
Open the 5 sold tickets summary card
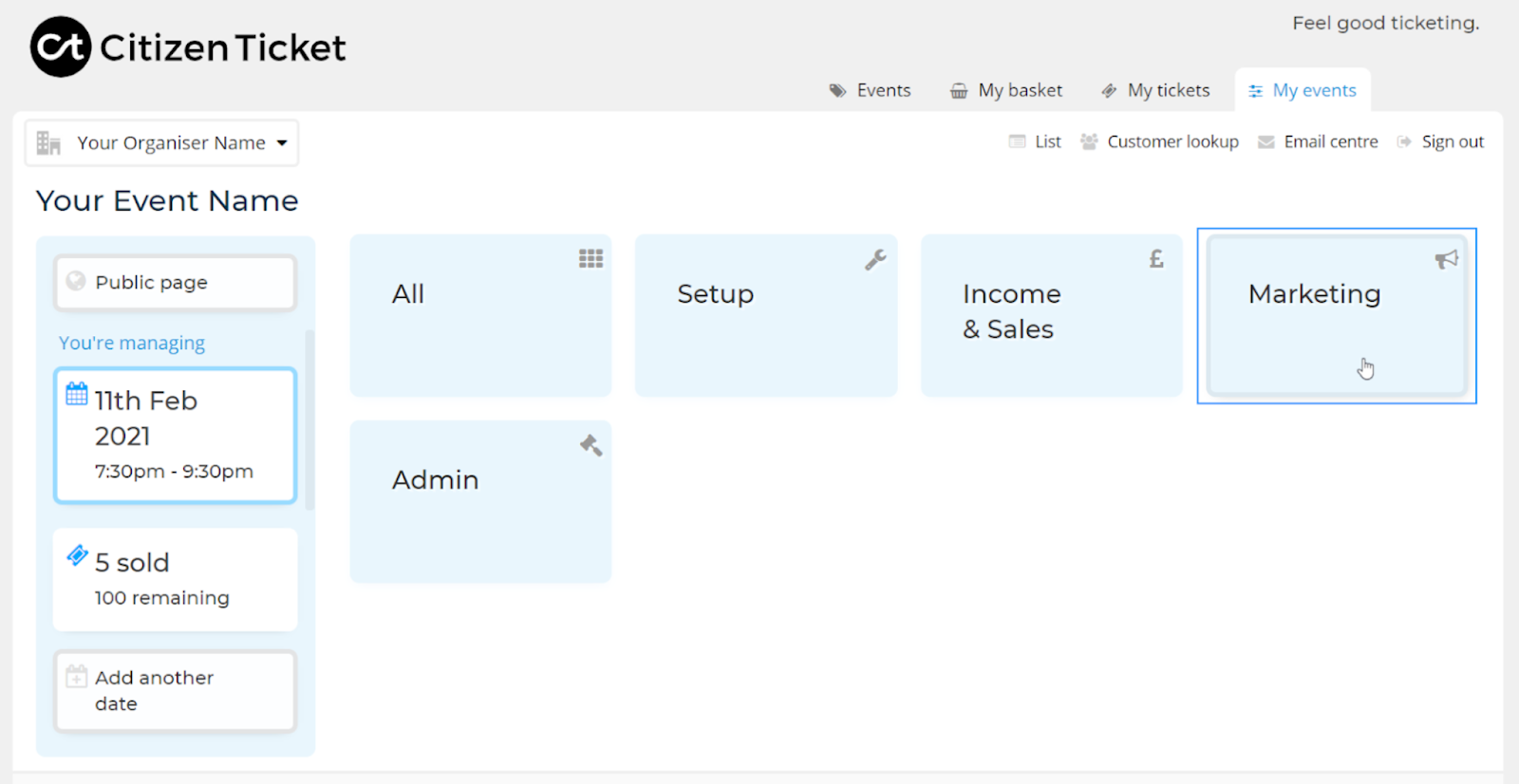(x=176, y=579)
